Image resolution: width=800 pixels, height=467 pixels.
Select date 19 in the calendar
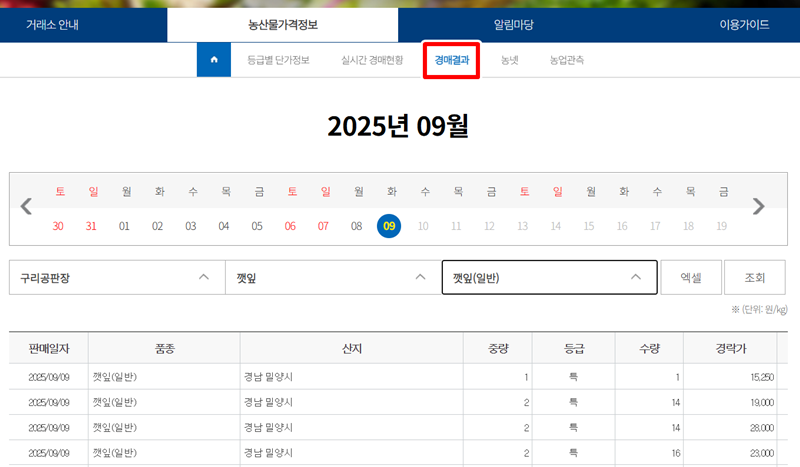[x=721, y=226]
